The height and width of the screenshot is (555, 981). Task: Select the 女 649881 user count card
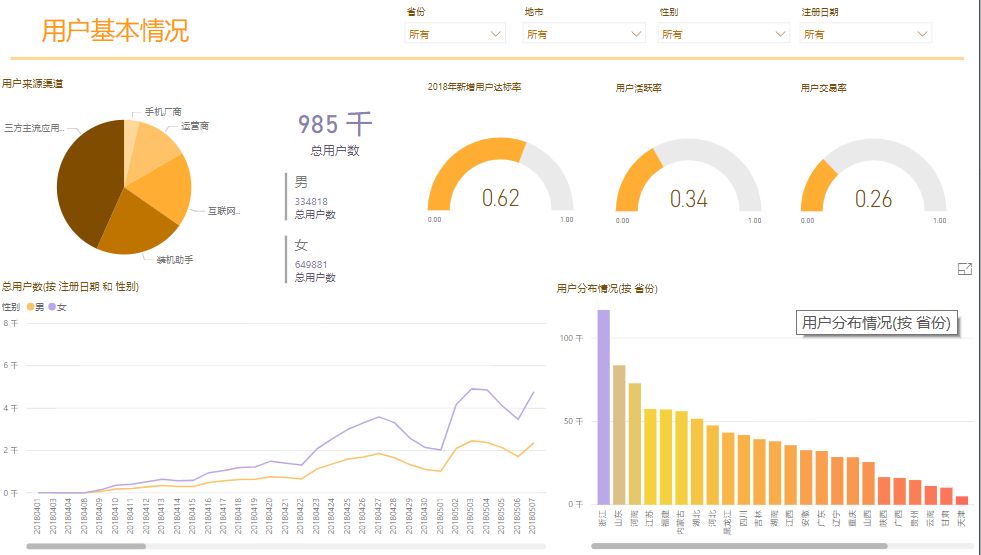[315, 260]
